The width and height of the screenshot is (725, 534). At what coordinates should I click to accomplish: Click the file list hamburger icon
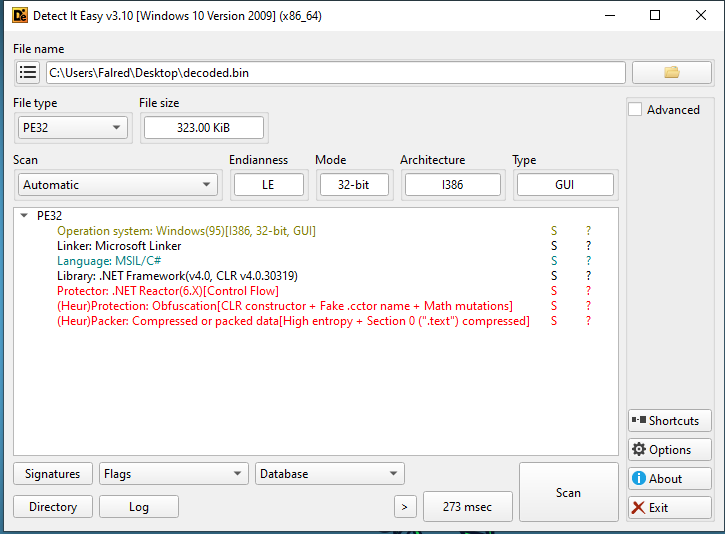[x=28, y=72]
